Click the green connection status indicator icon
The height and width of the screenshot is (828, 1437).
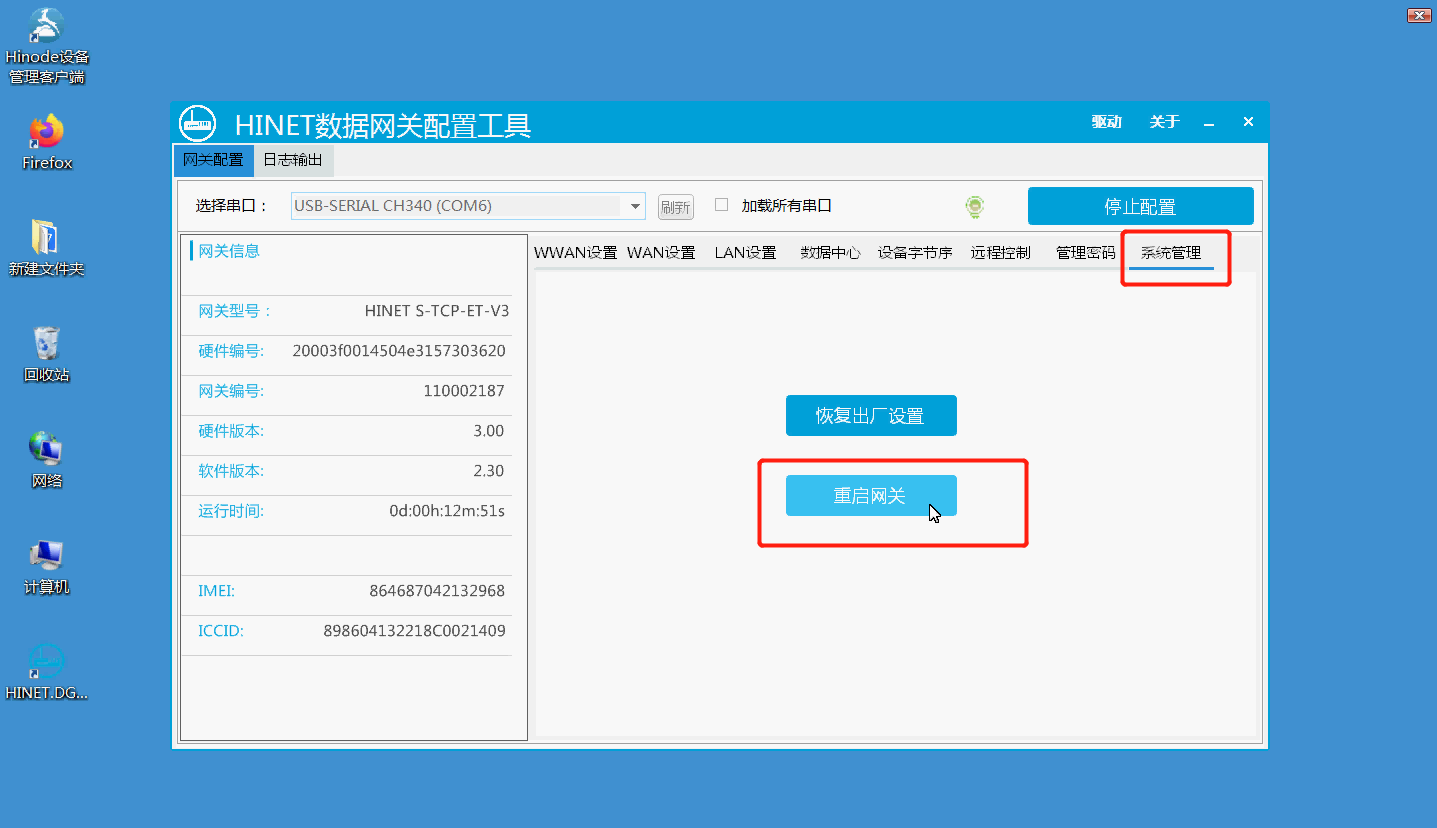click(974, 205)
